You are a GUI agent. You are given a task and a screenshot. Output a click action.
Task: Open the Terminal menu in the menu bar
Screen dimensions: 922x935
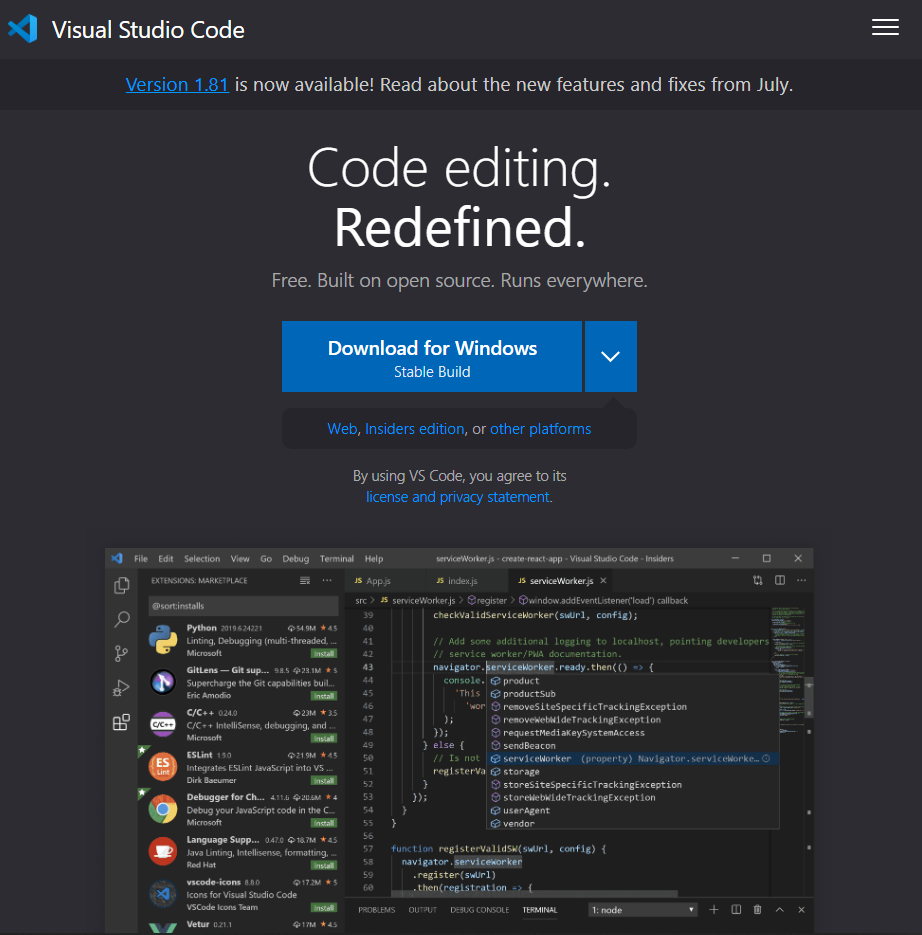click(337, 559)
